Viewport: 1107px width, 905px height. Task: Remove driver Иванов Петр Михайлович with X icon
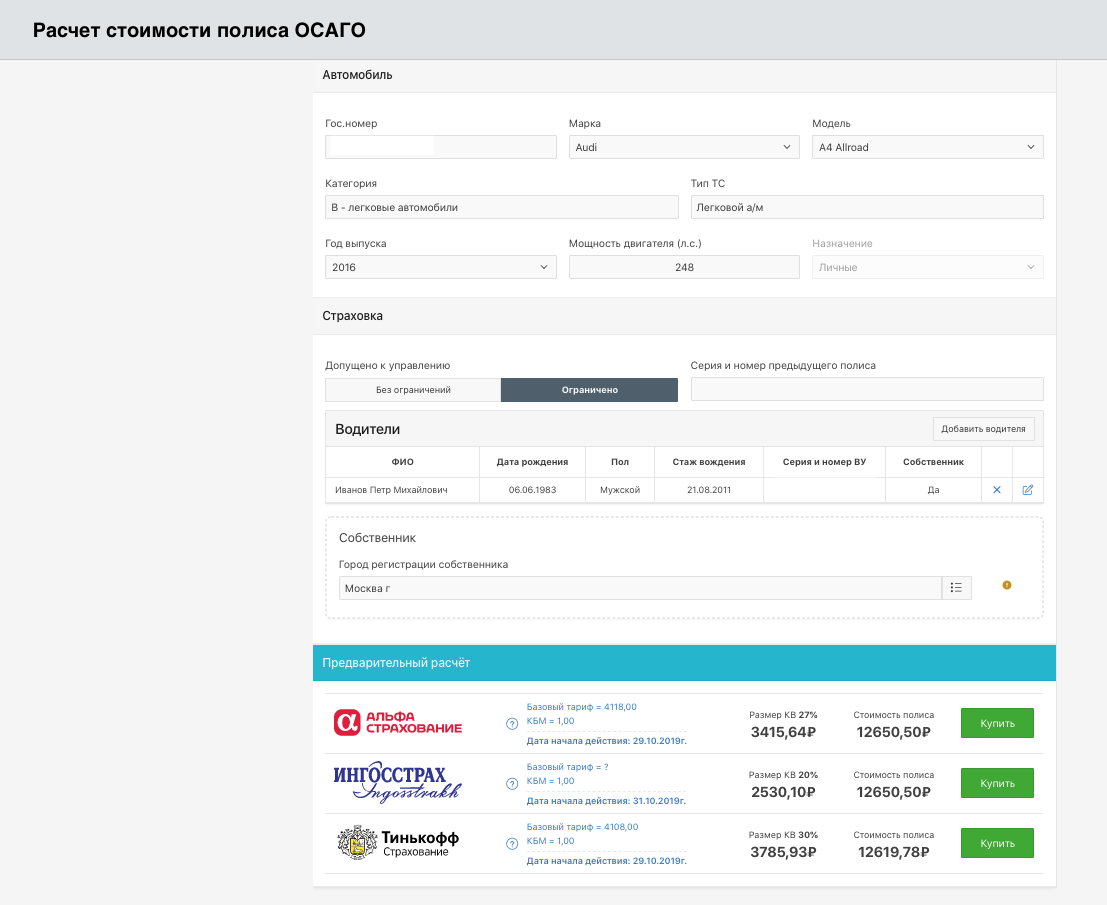[997, 490]
